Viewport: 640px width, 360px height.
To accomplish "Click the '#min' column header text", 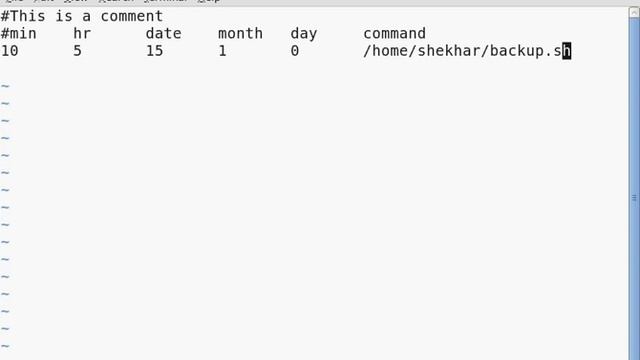I will pyautogui.click(x=19, y=33).
